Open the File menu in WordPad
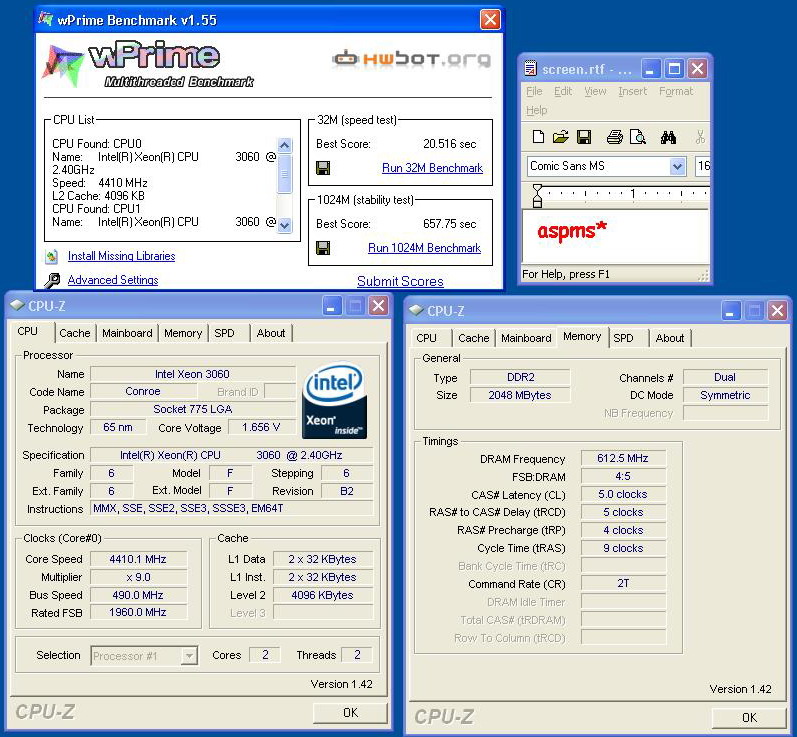 tap(534, 91)
